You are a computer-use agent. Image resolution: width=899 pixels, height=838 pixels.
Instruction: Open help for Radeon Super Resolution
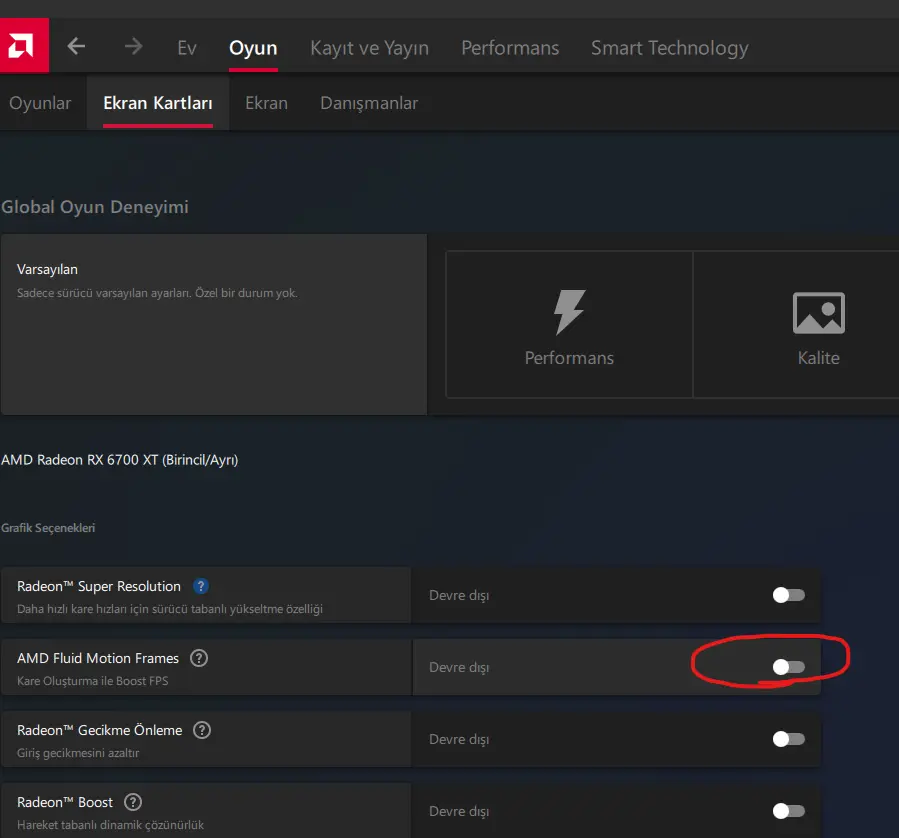tap(201, 586)
